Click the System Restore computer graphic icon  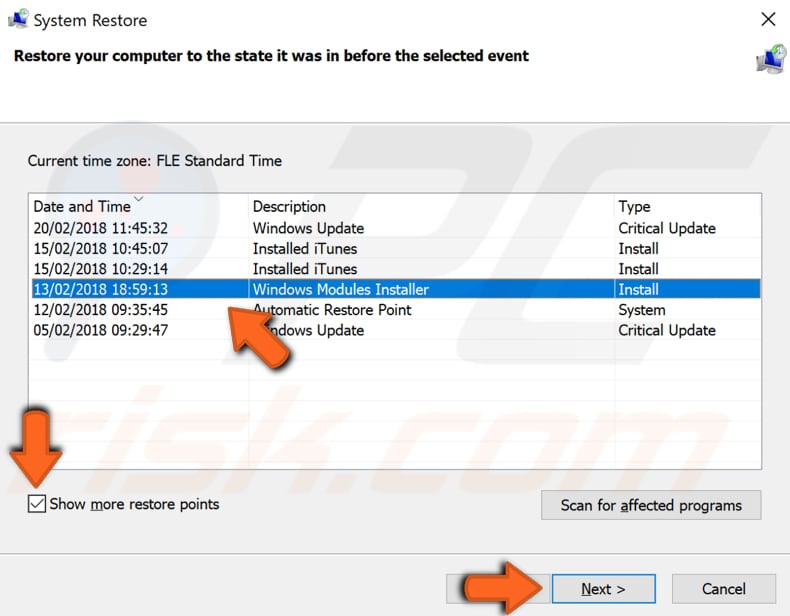coord(771,59)
